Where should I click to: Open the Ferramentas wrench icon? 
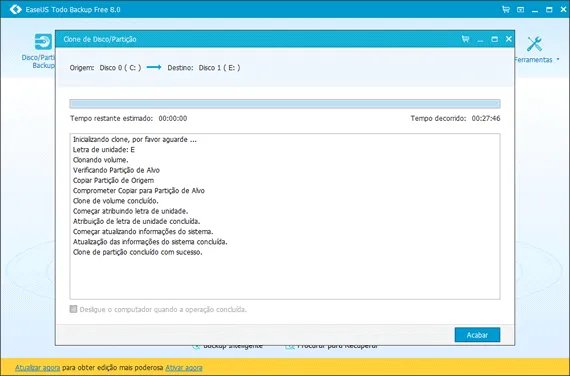tap(534, 44)
